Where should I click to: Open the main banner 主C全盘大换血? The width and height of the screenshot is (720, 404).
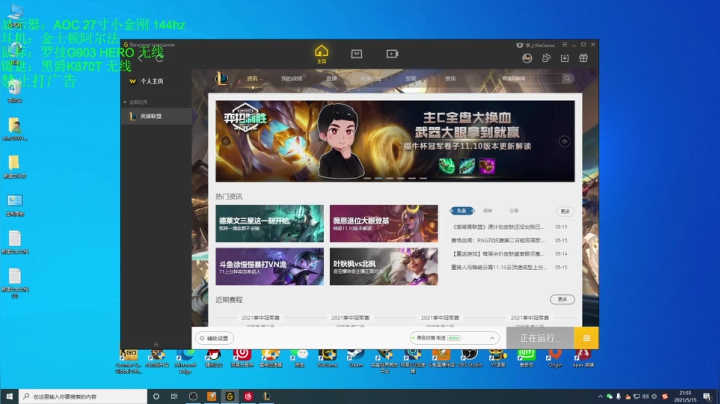tap(395, 141)
